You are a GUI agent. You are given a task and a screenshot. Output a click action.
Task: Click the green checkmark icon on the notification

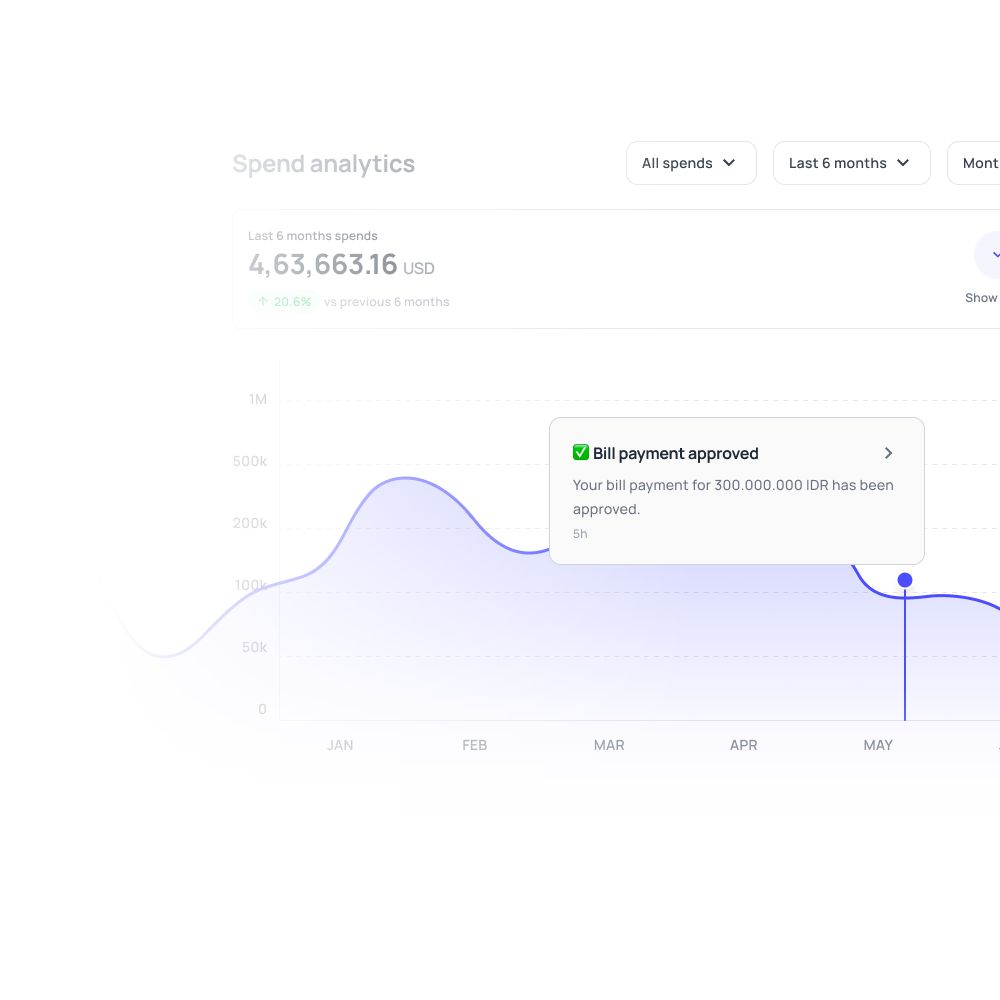581,452
